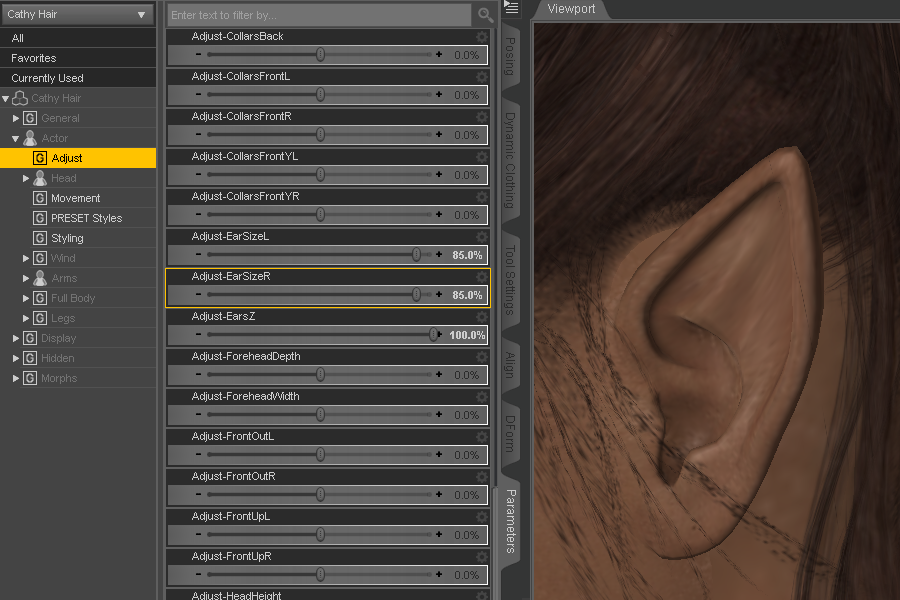Viewport: 900px width, 600px height.
Task: Open the Adjust-CollarsFrontYL settings gear
Action: (482, 157)
